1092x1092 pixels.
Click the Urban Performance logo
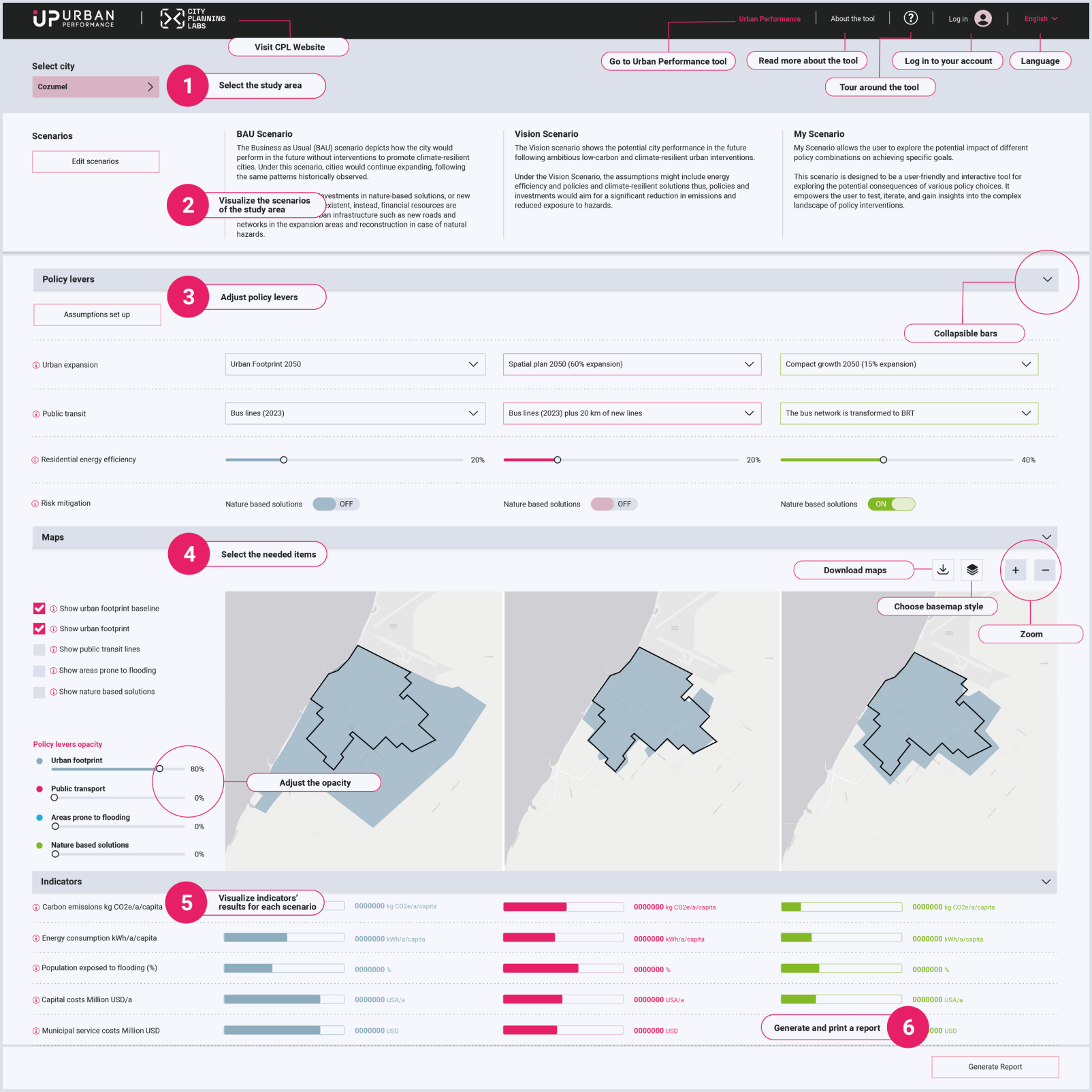[74, 18]
